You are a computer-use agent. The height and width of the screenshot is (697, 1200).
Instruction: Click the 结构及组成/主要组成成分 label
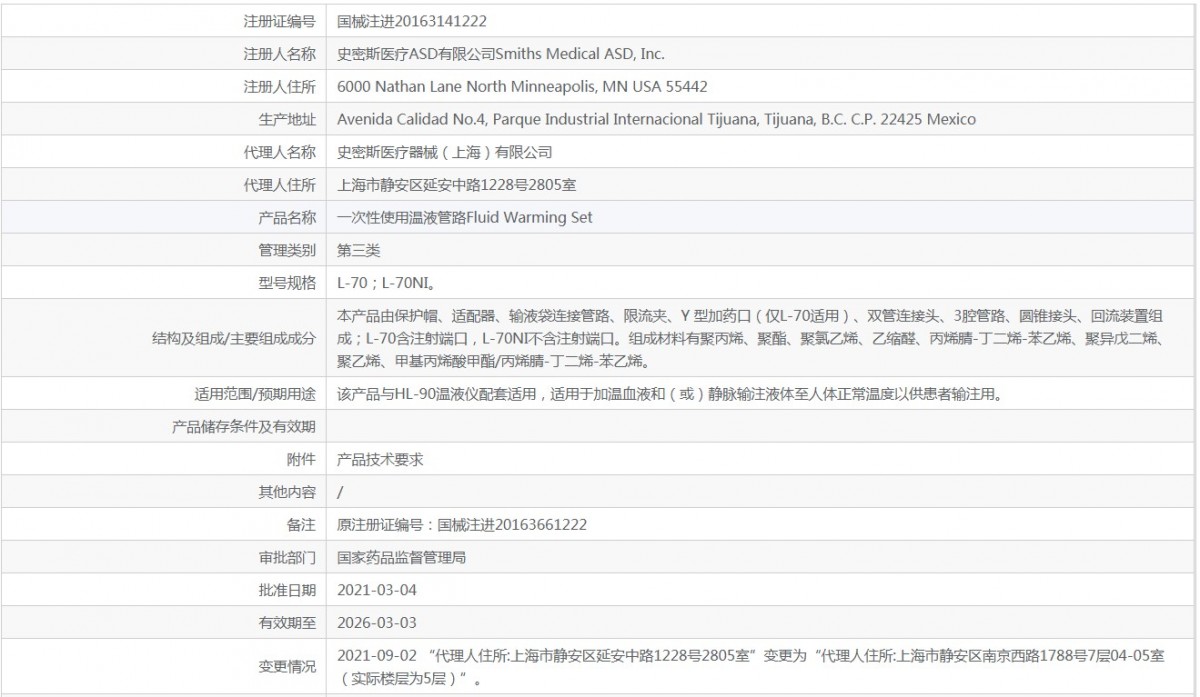point(234,338)
